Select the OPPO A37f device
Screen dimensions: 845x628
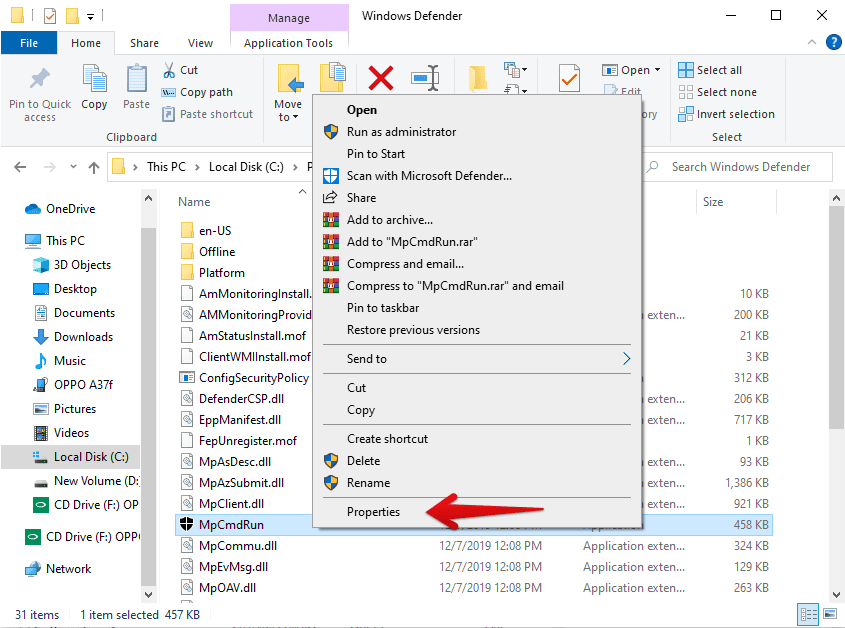tap(73, 385)
